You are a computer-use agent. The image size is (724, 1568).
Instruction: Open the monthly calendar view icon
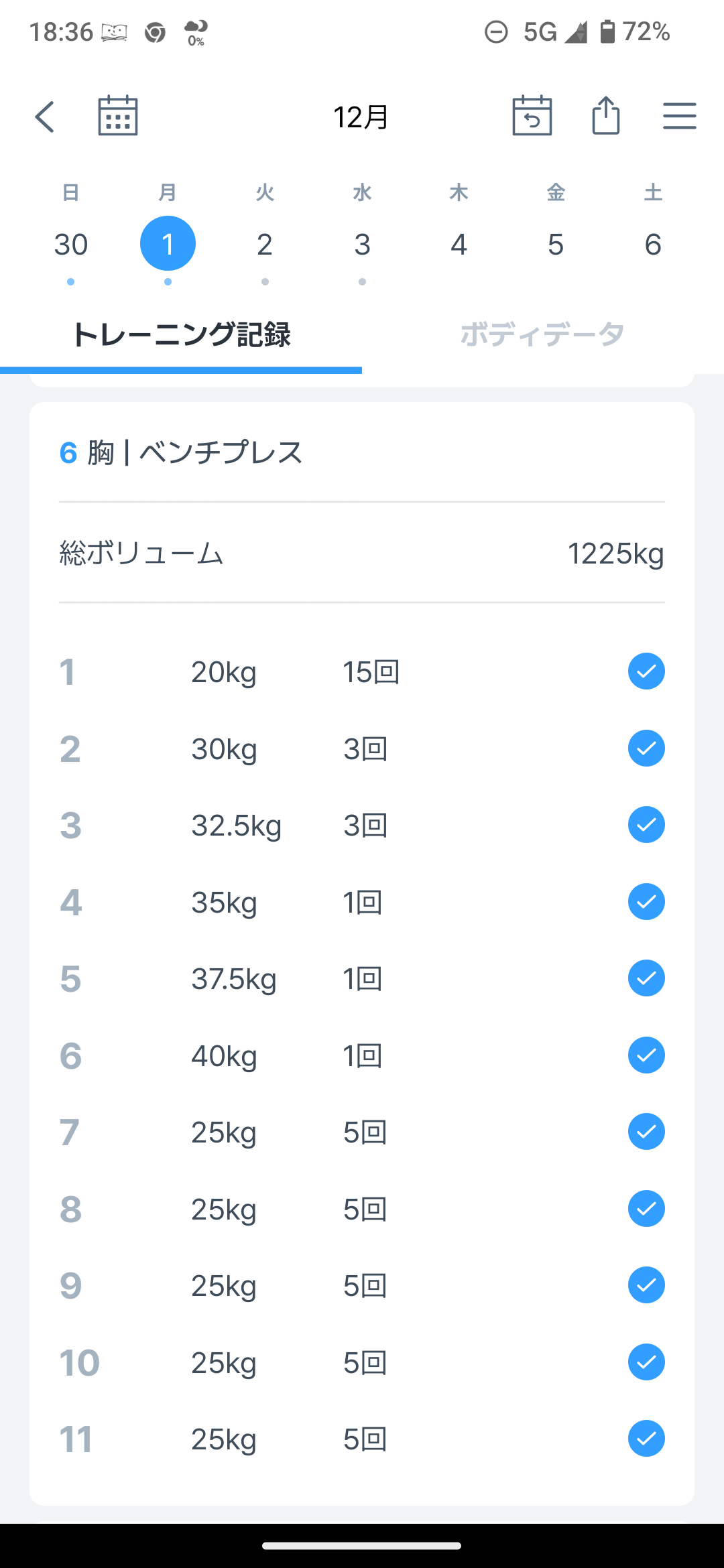coord(118,116)
